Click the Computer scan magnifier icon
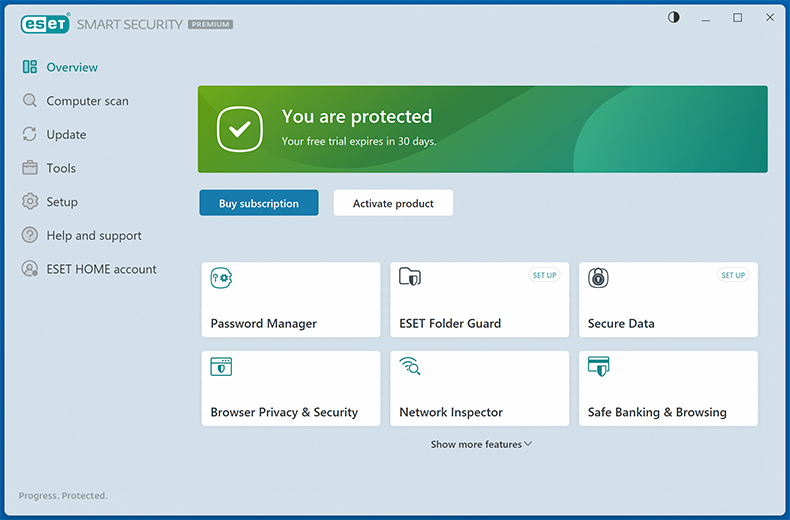The width and height of the screenshot is (790, 520). coord(30,100)
